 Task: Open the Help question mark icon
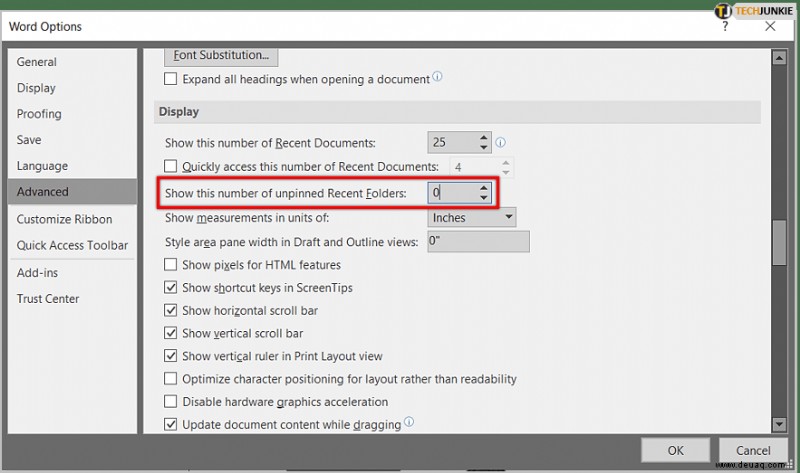click(725, 26)
